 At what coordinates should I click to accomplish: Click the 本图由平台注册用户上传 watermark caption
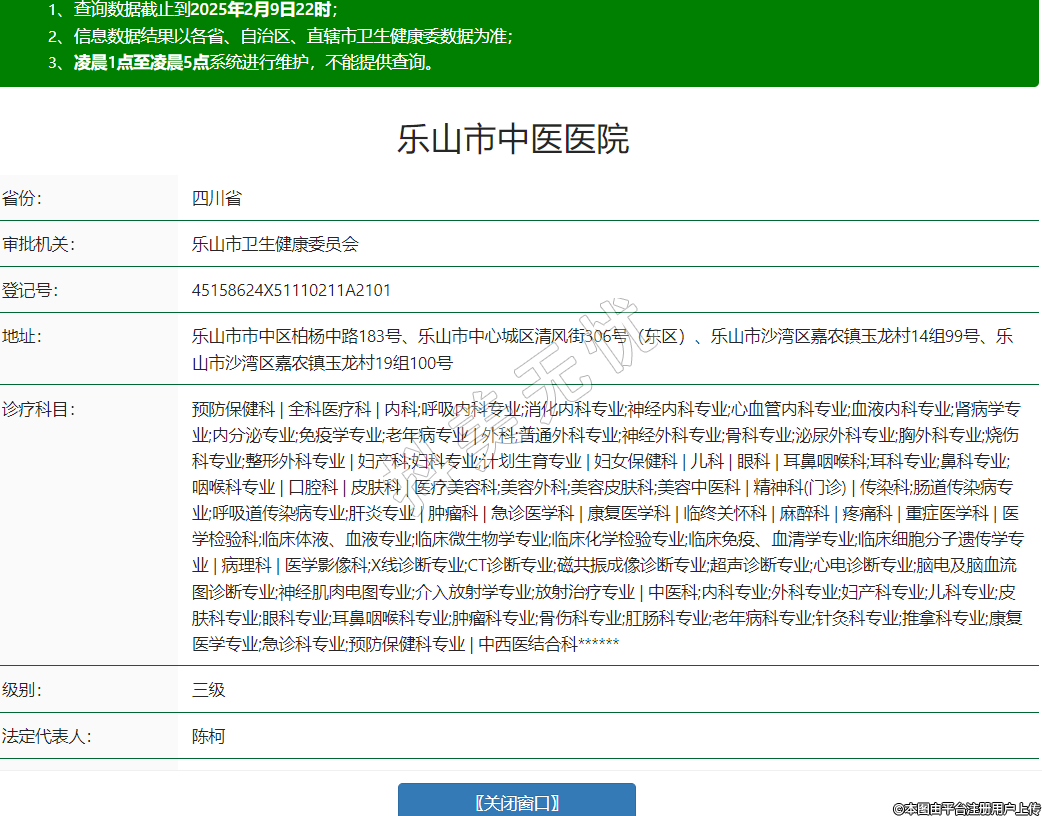(966, 807)
